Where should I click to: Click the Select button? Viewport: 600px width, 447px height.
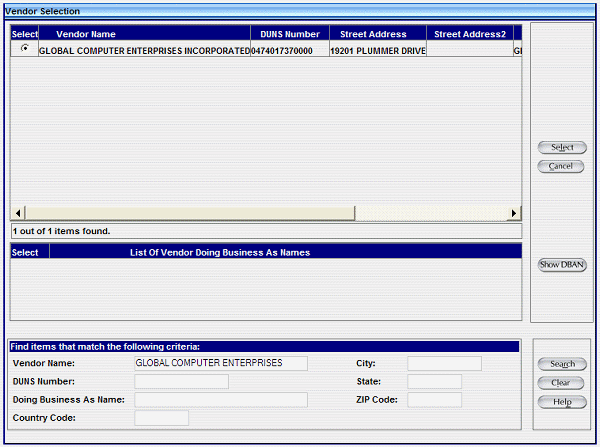562,147
